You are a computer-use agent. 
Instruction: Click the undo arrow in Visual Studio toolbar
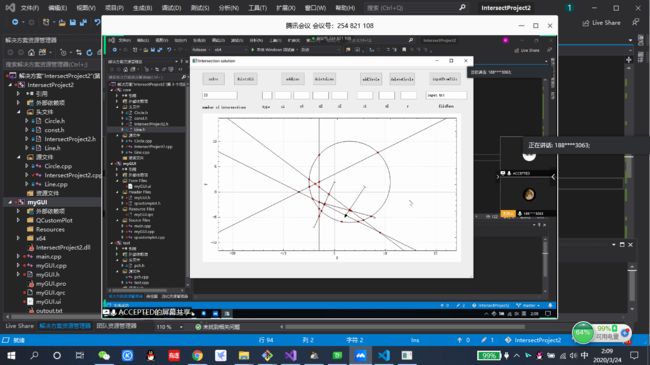click(97, 22)
